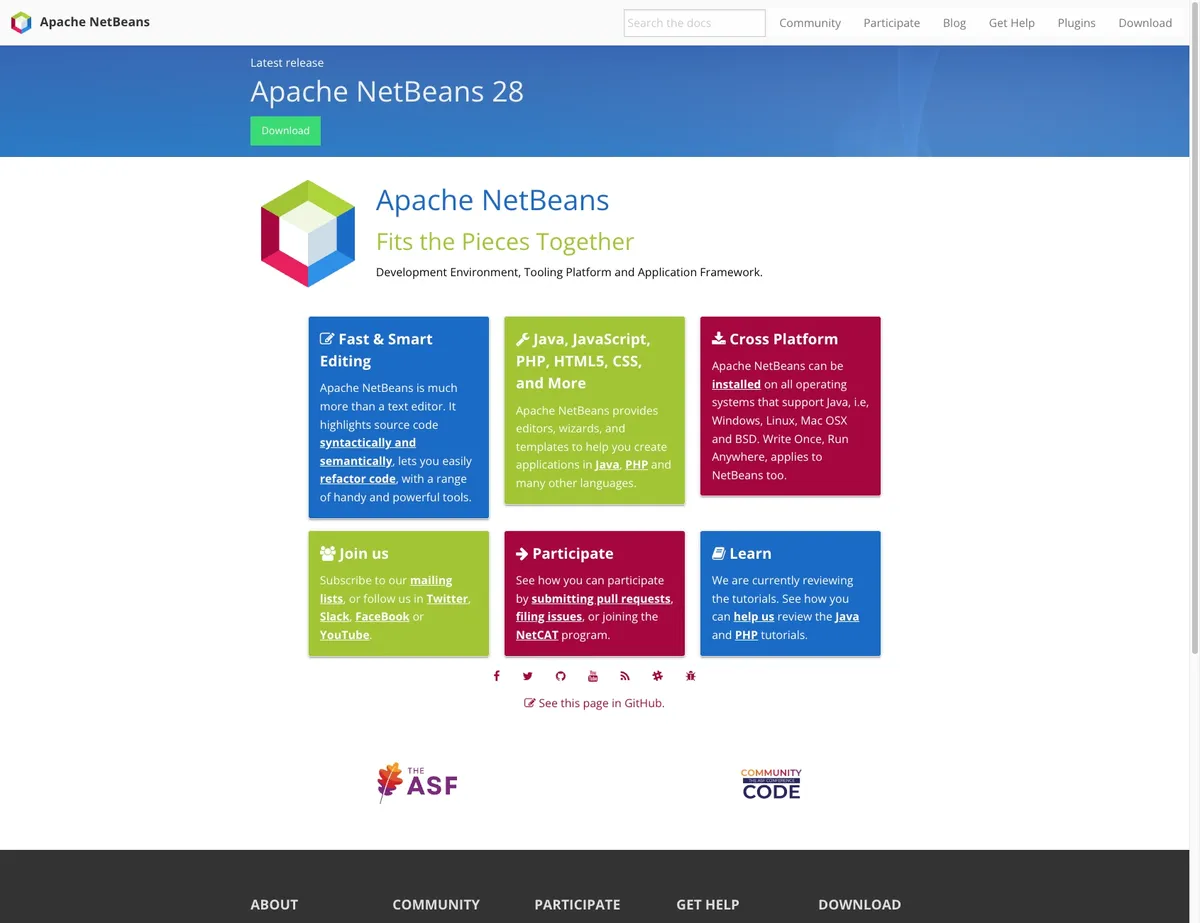Click the ABOUT footer heading
This screenshot has height=923, width=1200.
tap(274, 904)
